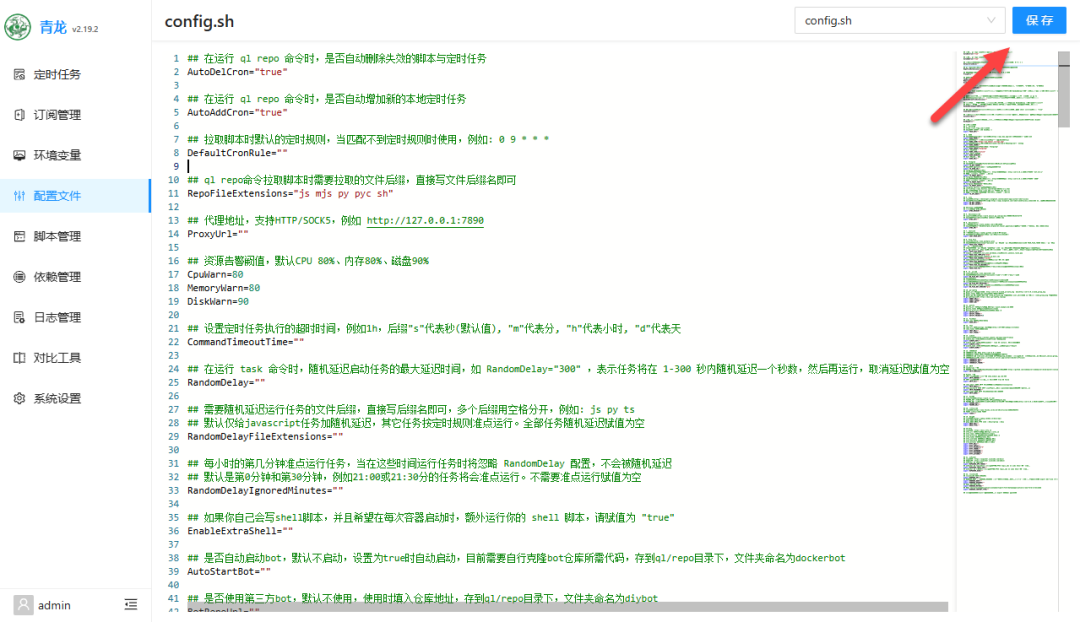Click the AutoAddCron="true" line
1080x622 pixels.
(238, 112)
